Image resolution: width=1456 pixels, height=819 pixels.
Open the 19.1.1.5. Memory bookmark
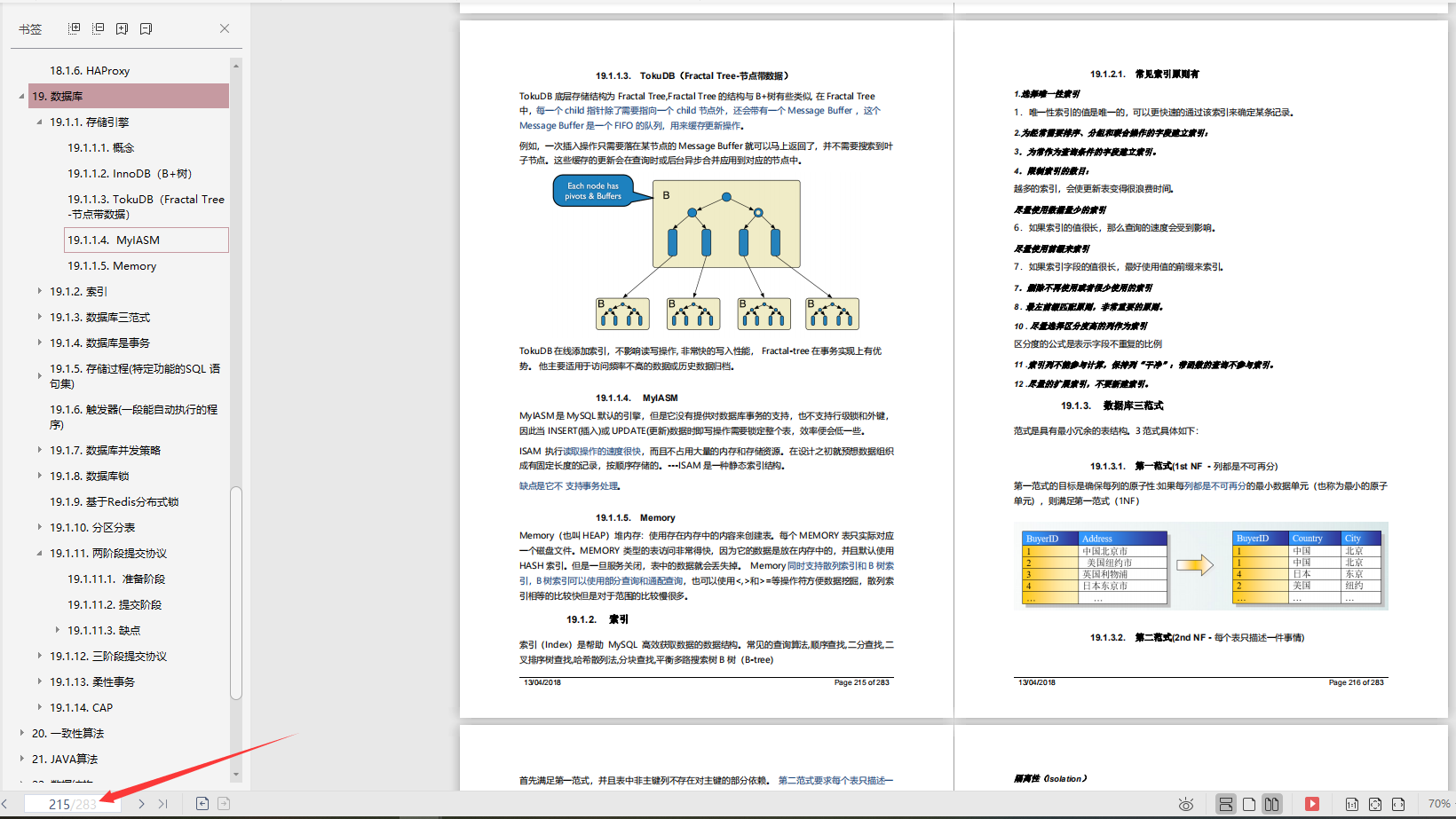coord(112,265)
